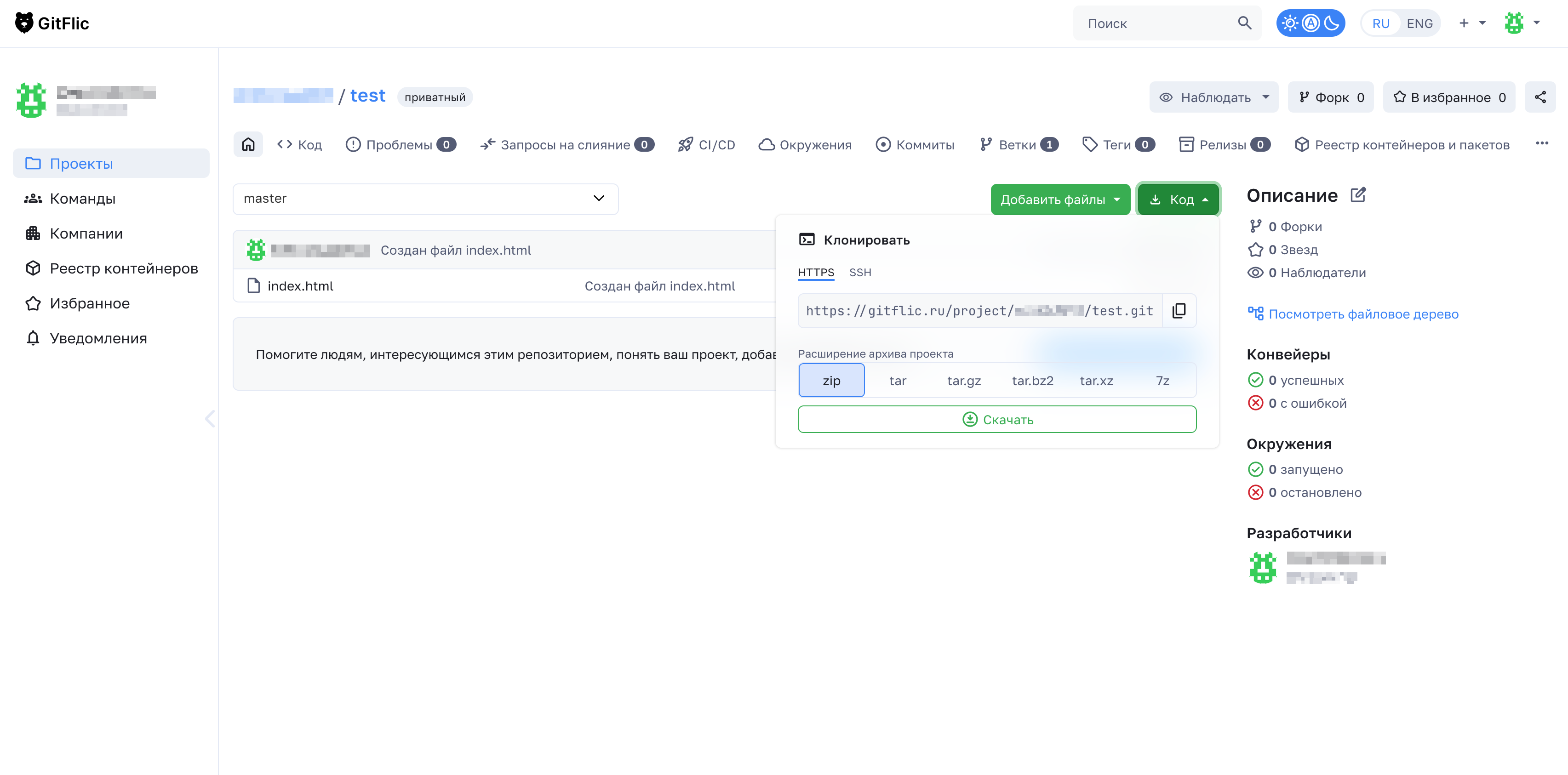Click the 0 с ошибкой pipelines entry
Screen dimensions: 1568x775
(x=1297, y=403)
